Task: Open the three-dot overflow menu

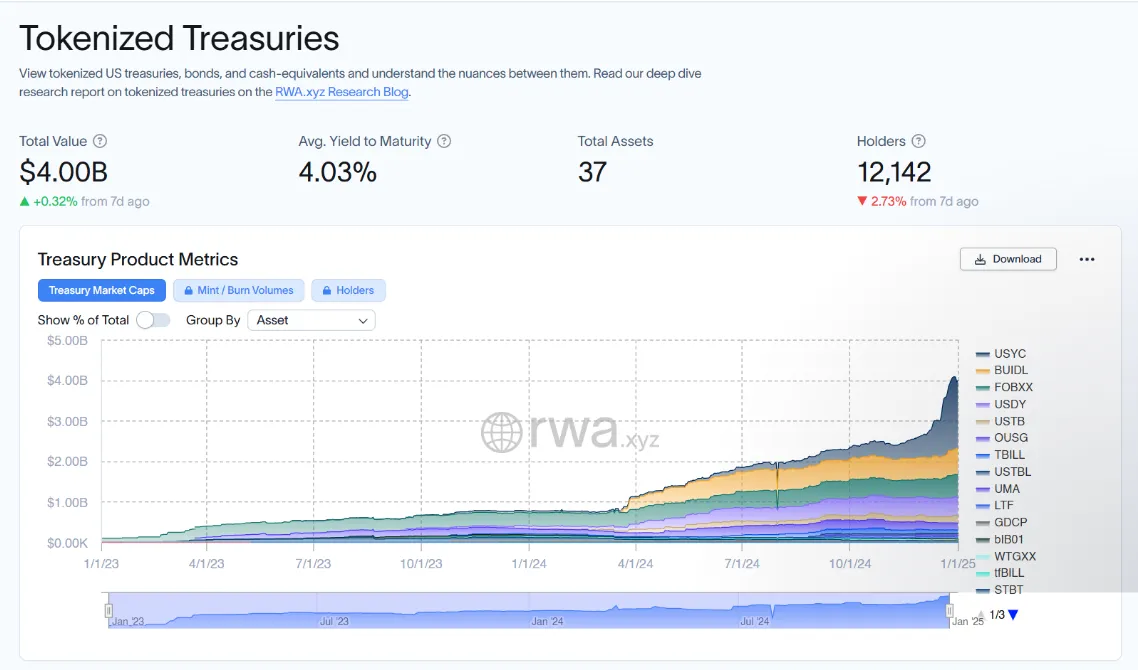Action: 1087,259
